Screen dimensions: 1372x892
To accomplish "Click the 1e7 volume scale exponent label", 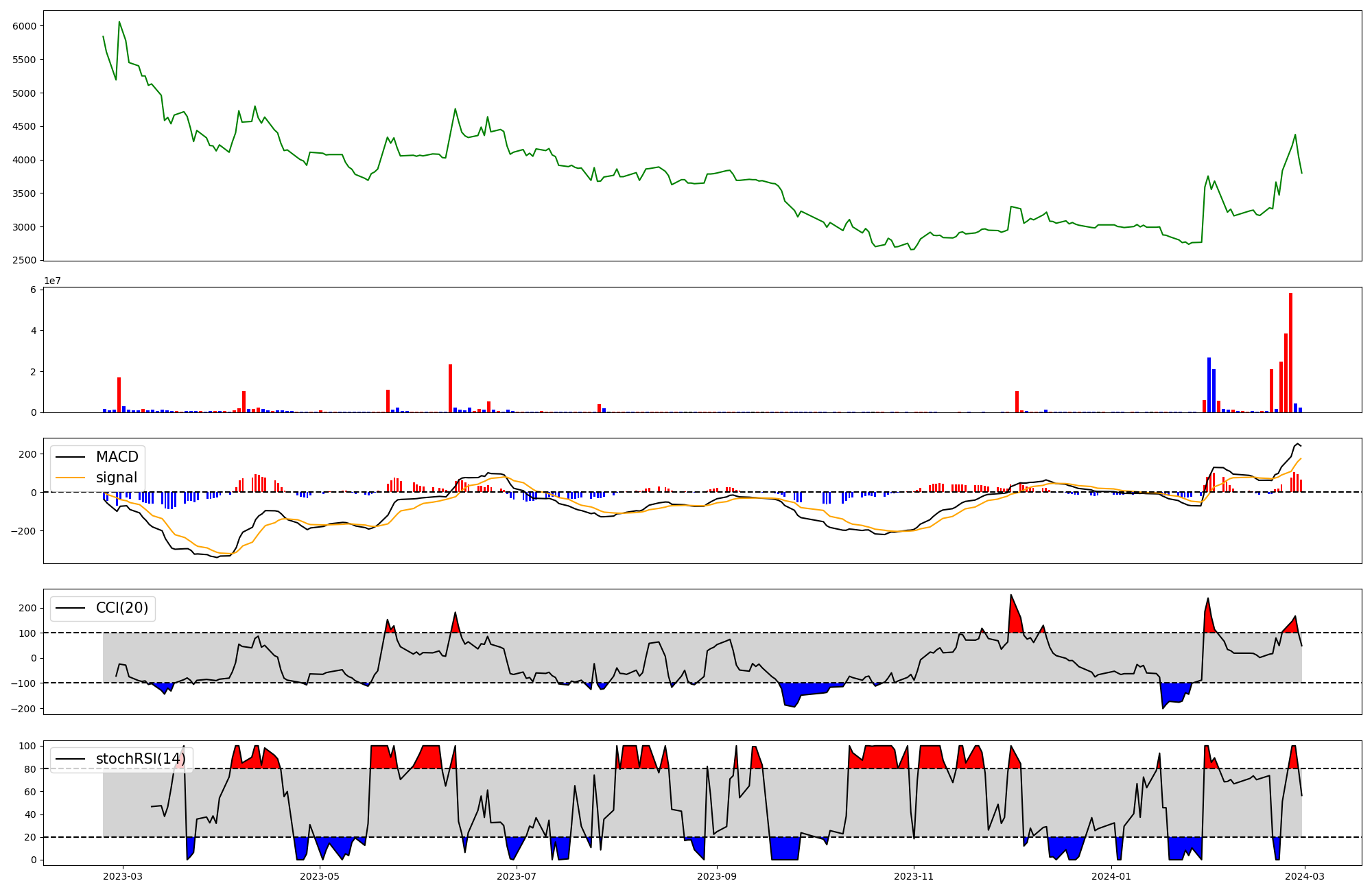I will pyautogui.click(x=54, y=281).
